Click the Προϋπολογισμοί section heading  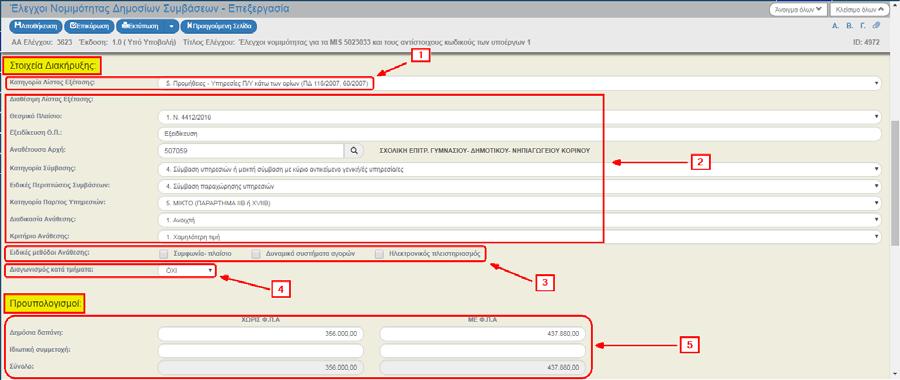point(44,303)
